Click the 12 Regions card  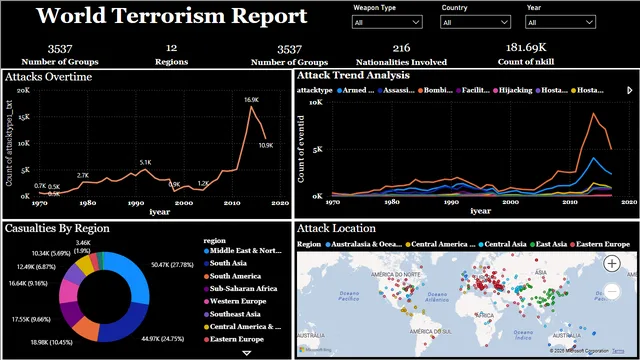[171, 54]
